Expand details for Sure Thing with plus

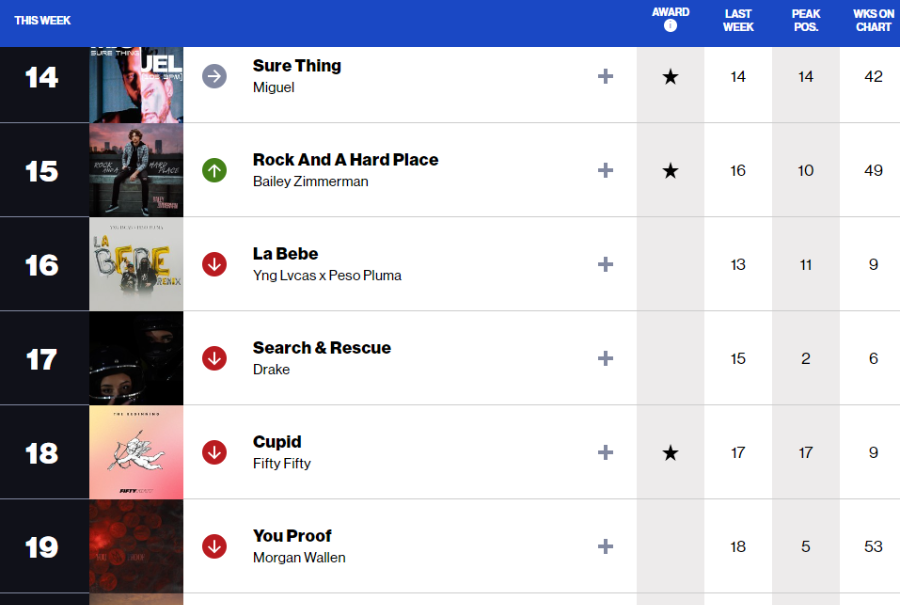point(605,76)
